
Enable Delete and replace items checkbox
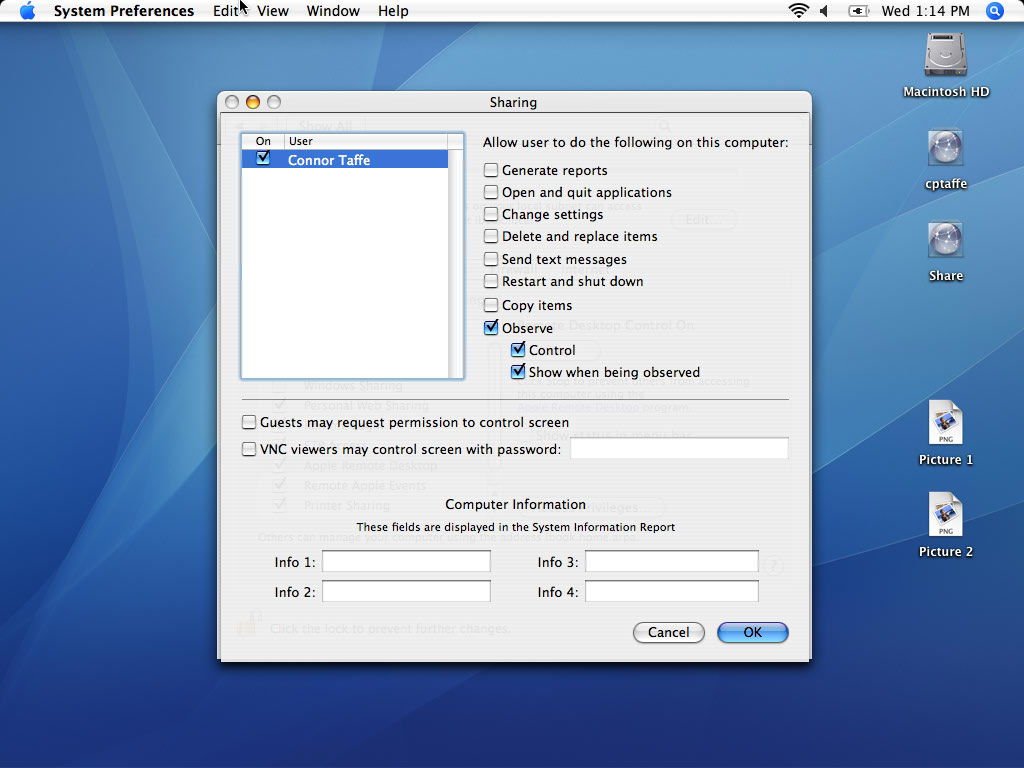[491, 236]
